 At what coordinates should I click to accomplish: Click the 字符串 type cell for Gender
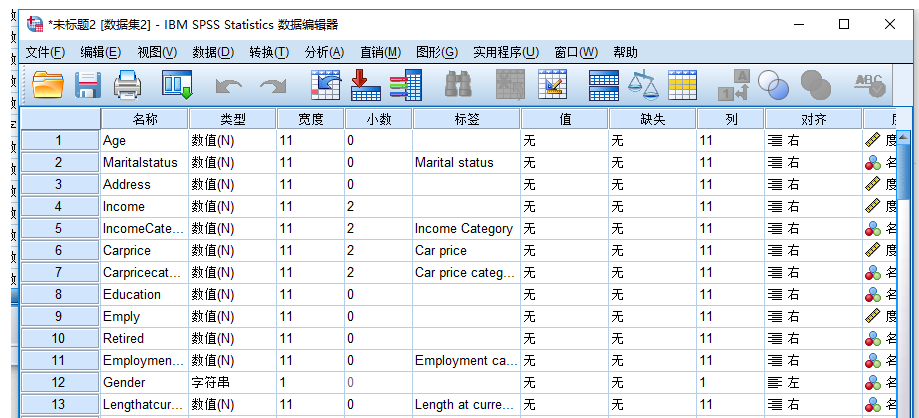(233, 382)
